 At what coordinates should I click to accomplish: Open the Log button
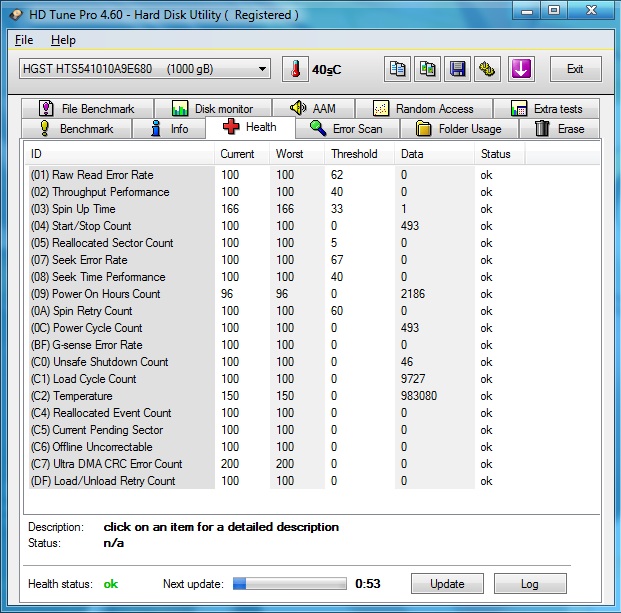click(x=530, y=584)
